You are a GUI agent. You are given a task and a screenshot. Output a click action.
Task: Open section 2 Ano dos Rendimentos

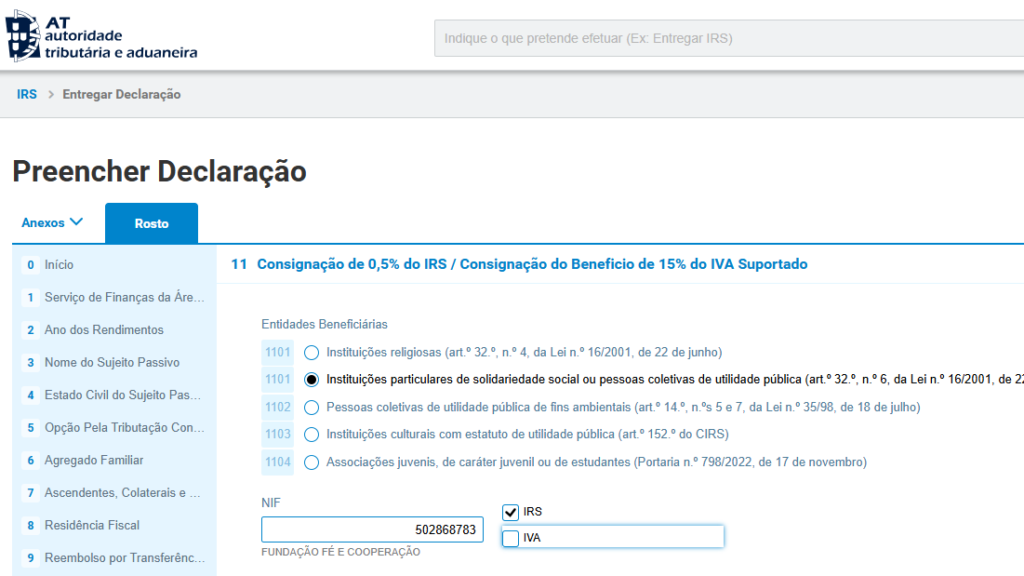104,330
